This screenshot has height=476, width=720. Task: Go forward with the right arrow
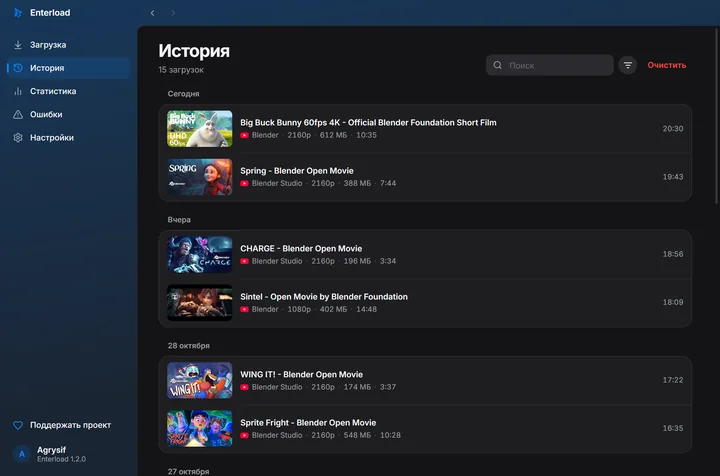tap(173, 13)
